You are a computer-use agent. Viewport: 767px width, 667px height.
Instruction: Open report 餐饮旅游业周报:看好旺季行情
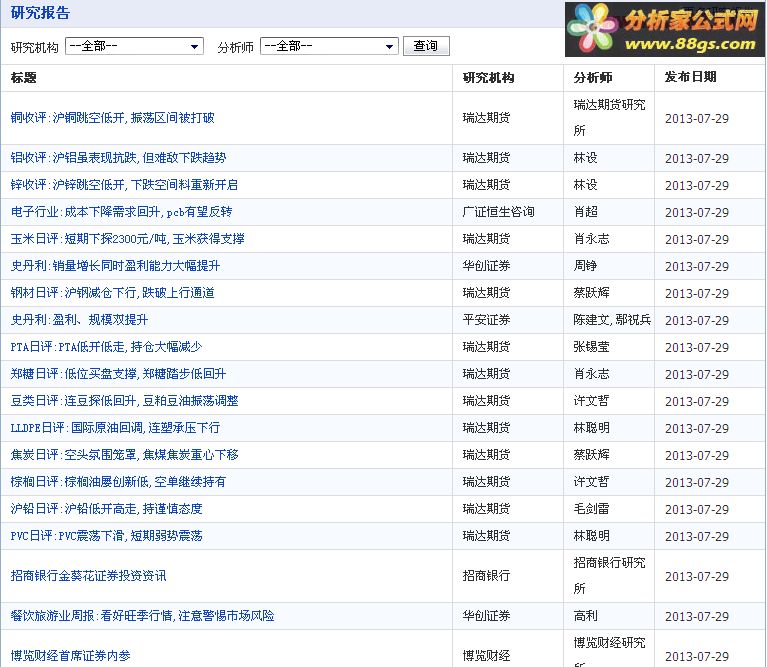(142, 616)
